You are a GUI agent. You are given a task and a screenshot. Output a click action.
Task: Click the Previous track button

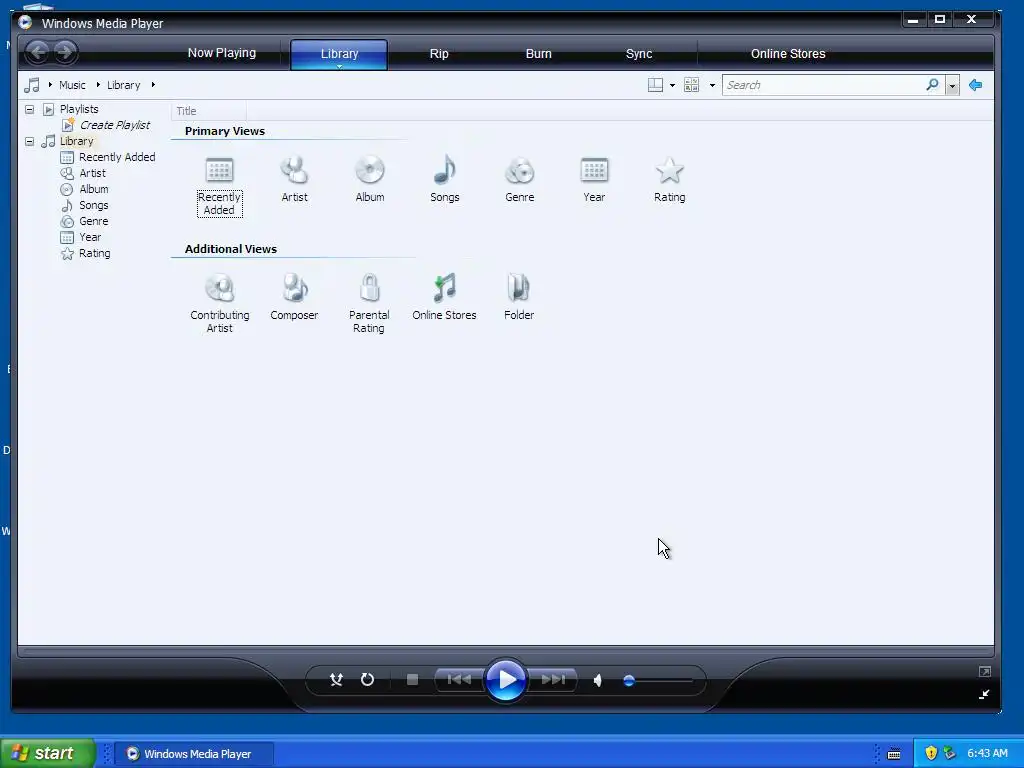pos(459,680)
